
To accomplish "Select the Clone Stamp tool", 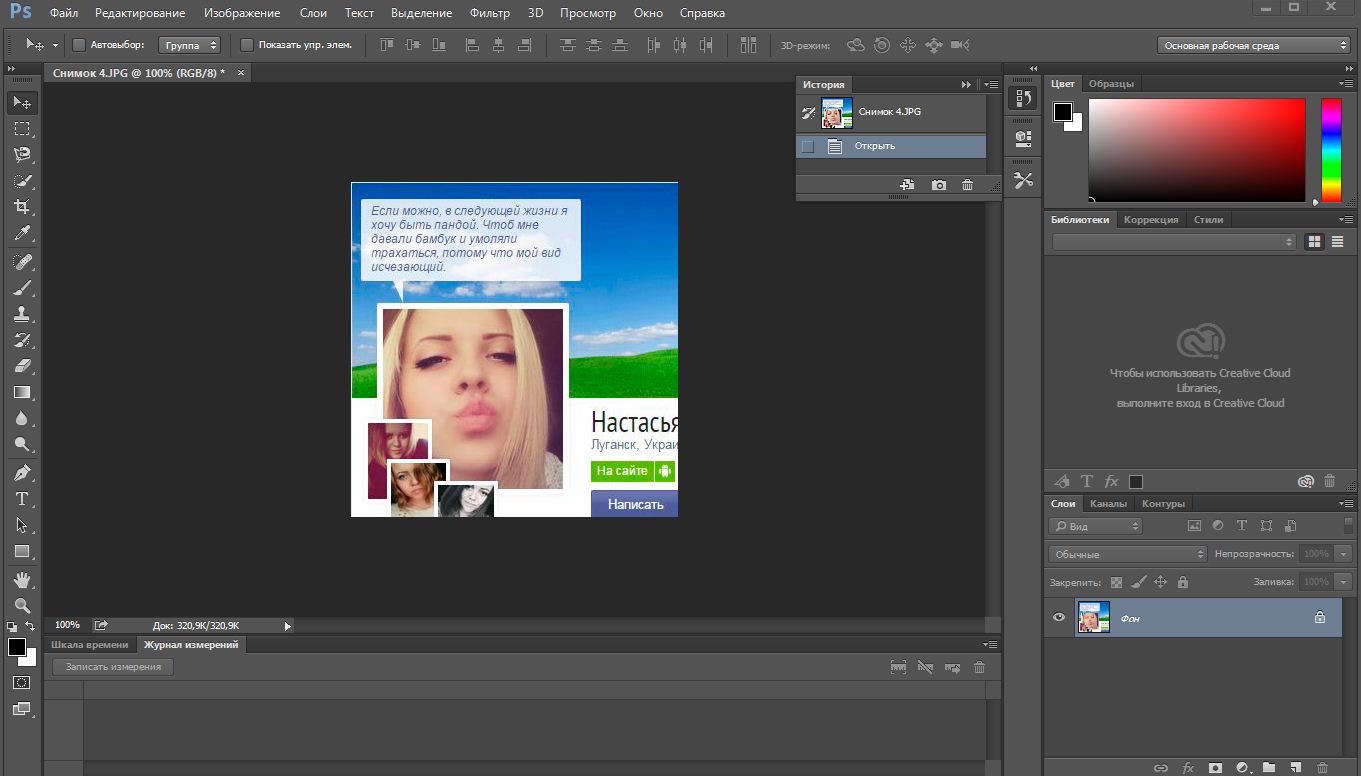I will pyautogui.click(x=22, y=314).
